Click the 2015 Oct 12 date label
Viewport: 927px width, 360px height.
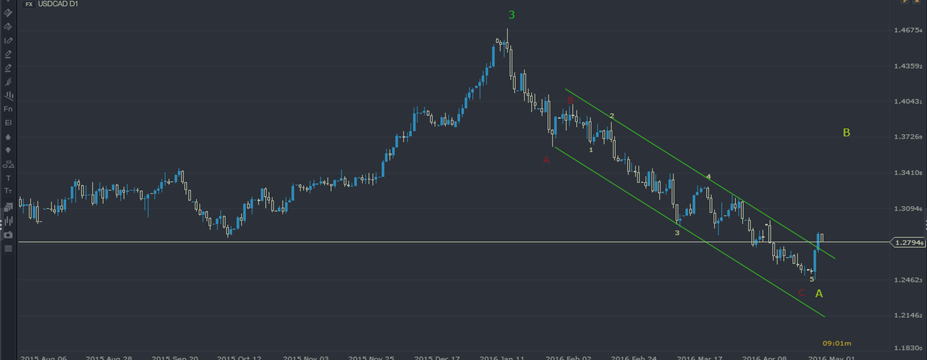pos(239,357)
